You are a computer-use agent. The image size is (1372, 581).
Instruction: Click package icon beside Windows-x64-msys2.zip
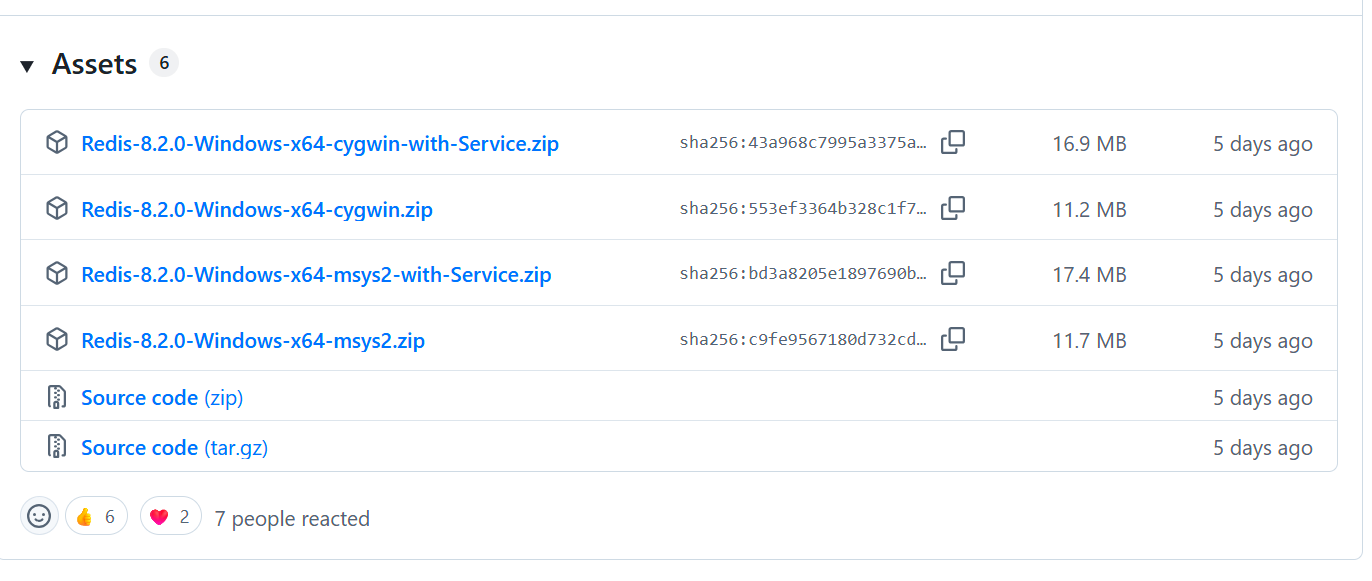point(57,340)
